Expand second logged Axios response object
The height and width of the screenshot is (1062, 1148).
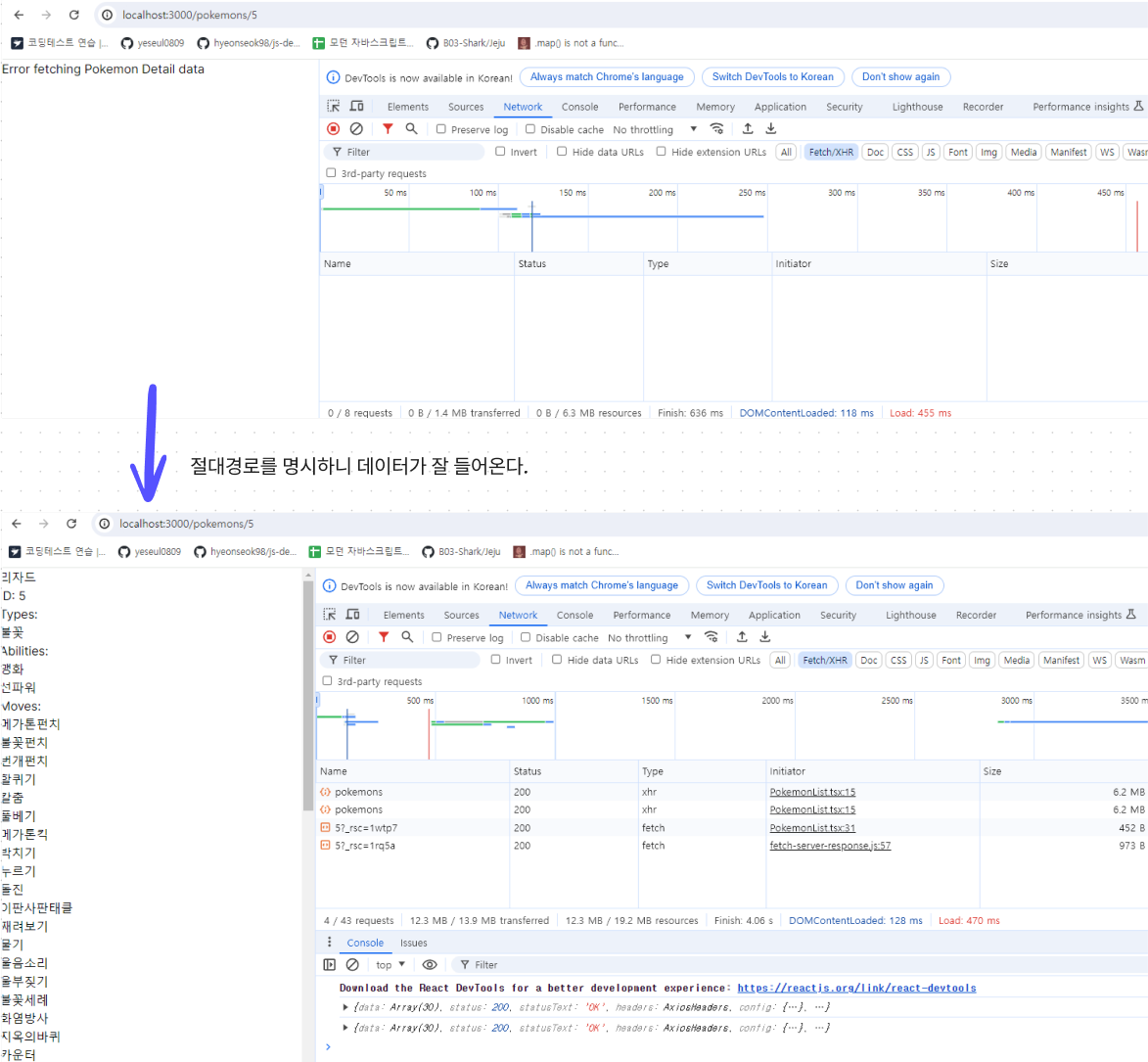click(x=345, y=1028)
